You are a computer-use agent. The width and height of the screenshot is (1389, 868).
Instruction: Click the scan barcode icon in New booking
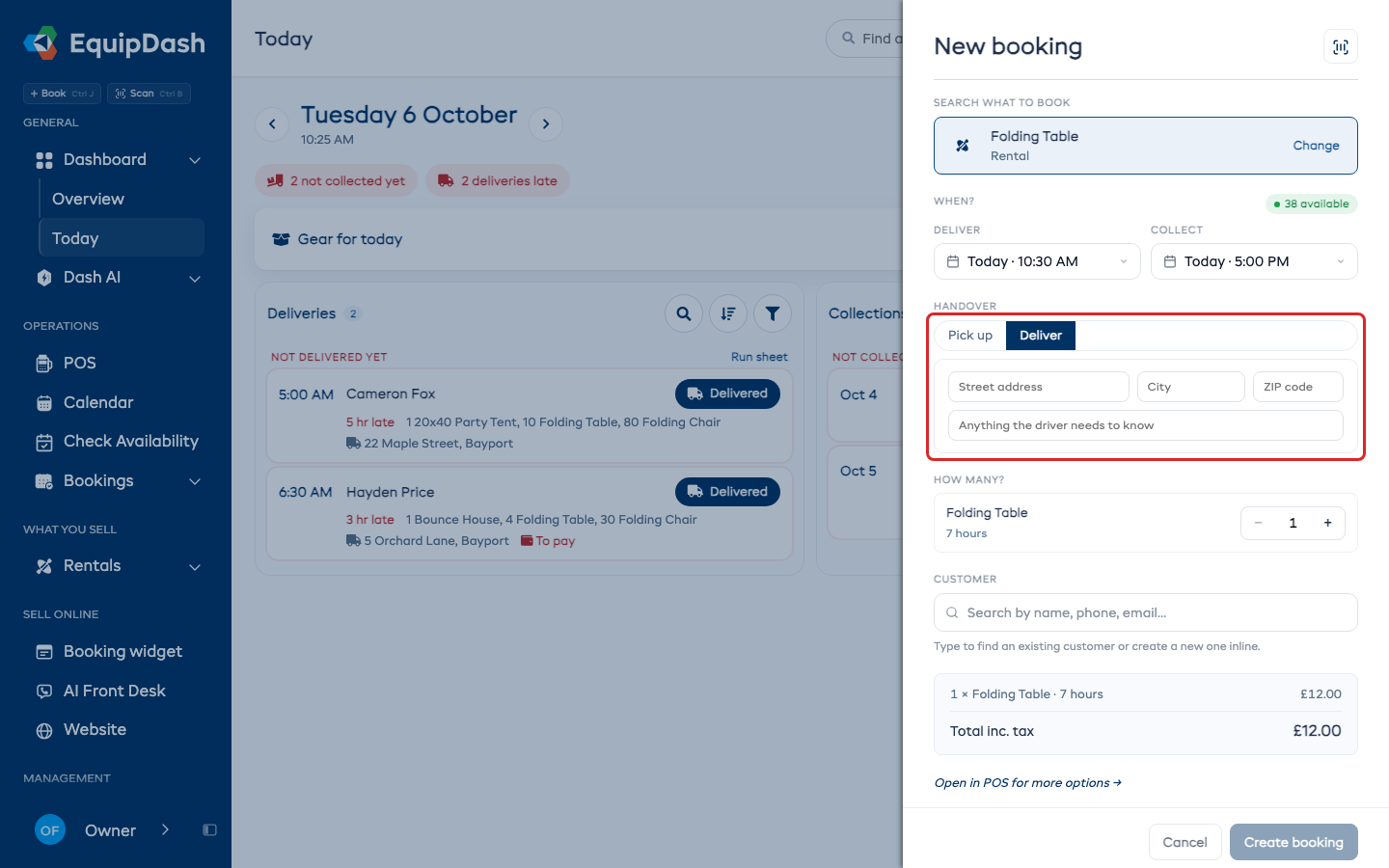click(x=1341, y=47)
